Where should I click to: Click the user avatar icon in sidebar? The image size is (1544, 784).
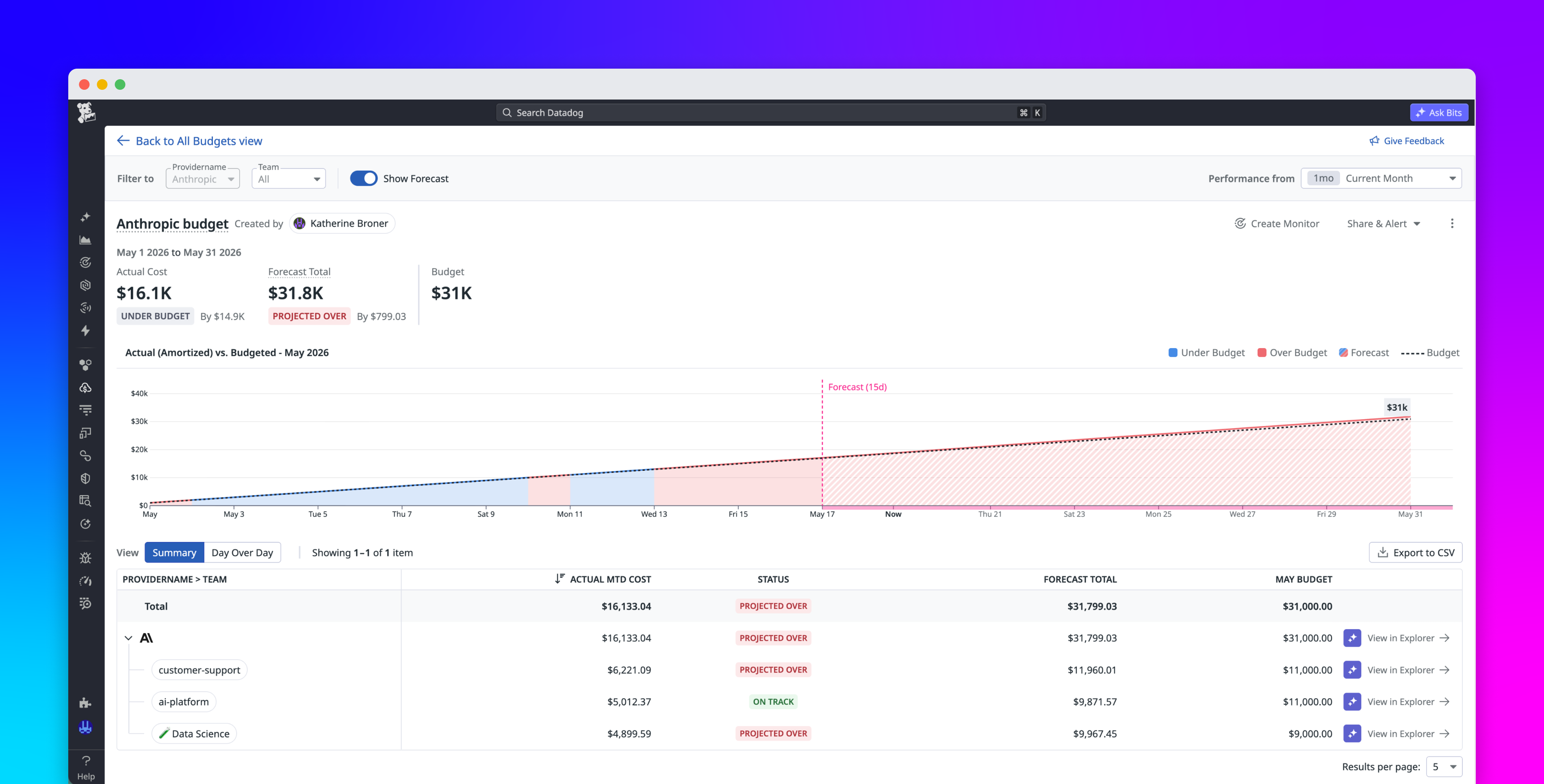tap(86, 727)
